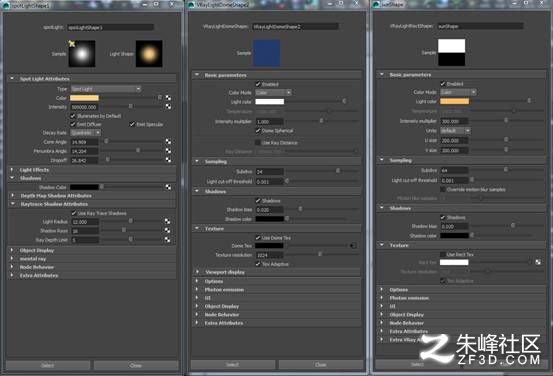Open the spot light Type dropdown

tap(106, 89)
